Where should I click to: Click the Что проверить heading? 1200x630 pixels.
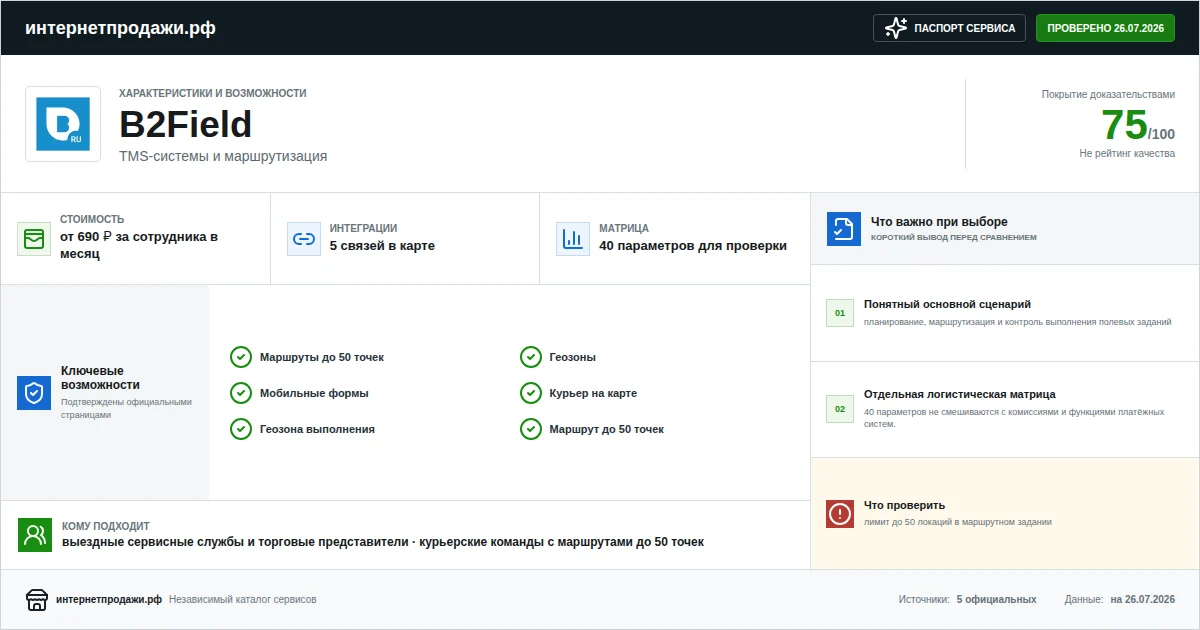click(904, 505)
